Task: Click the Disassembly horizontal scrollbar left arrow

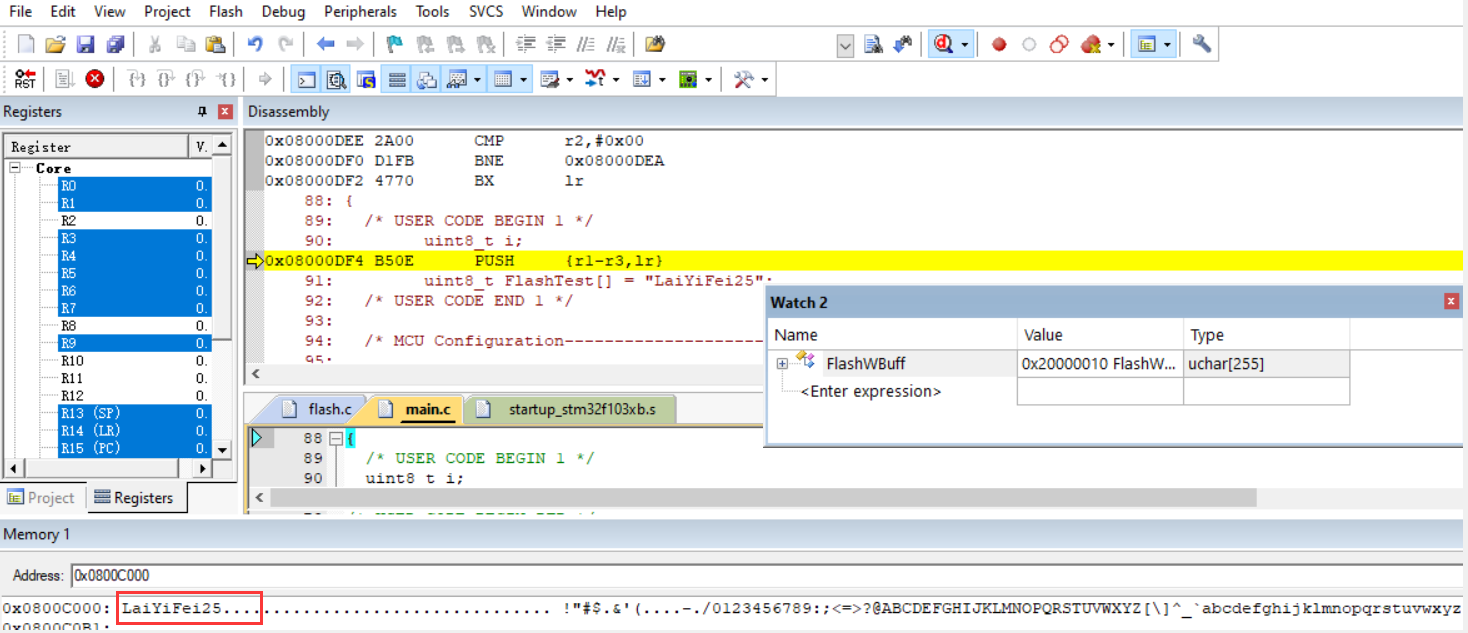Action: tap(254, 373)
